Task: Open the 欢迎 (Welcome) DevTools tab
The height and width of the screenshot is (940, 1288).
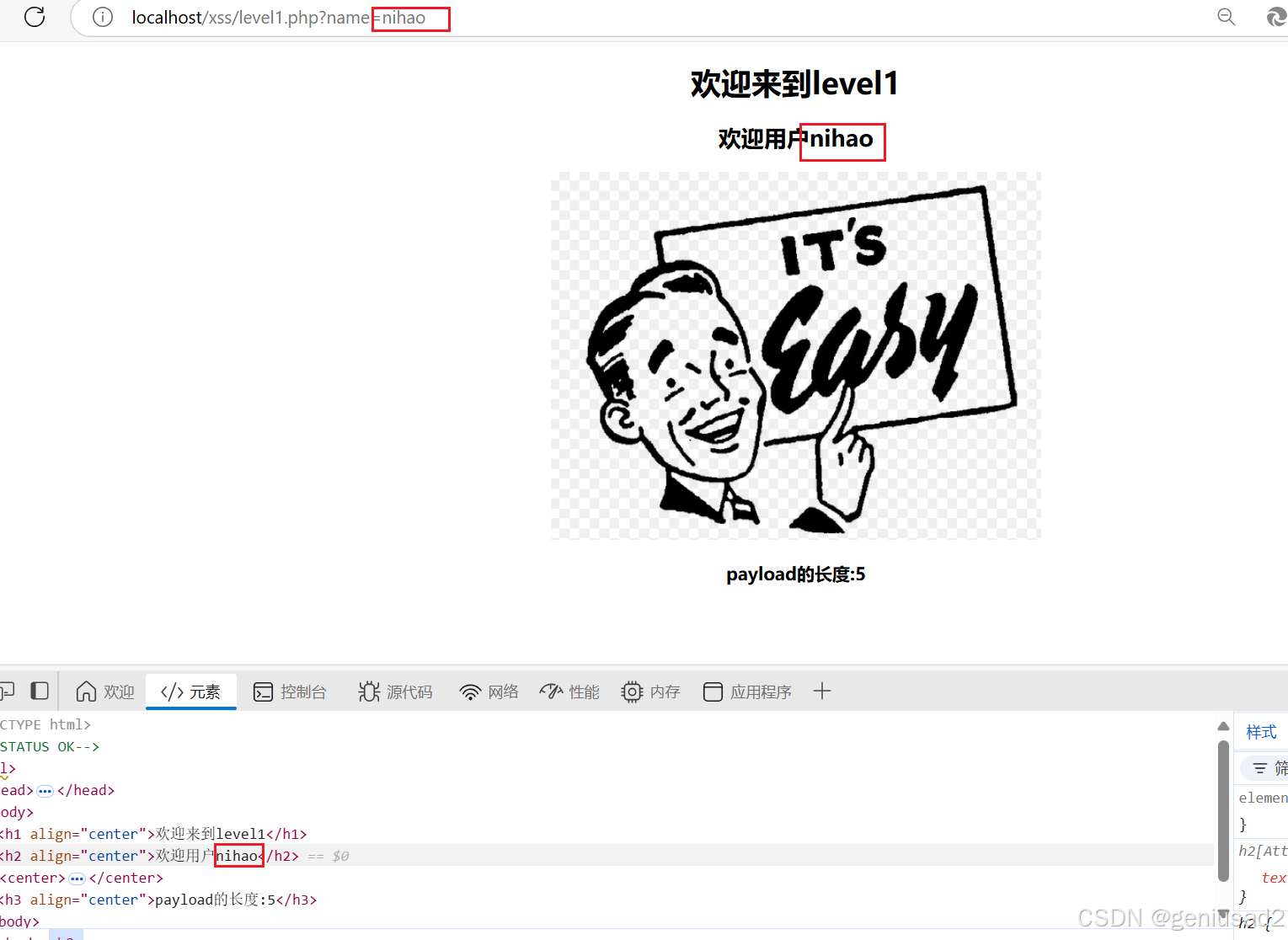Action: point(105,692)
